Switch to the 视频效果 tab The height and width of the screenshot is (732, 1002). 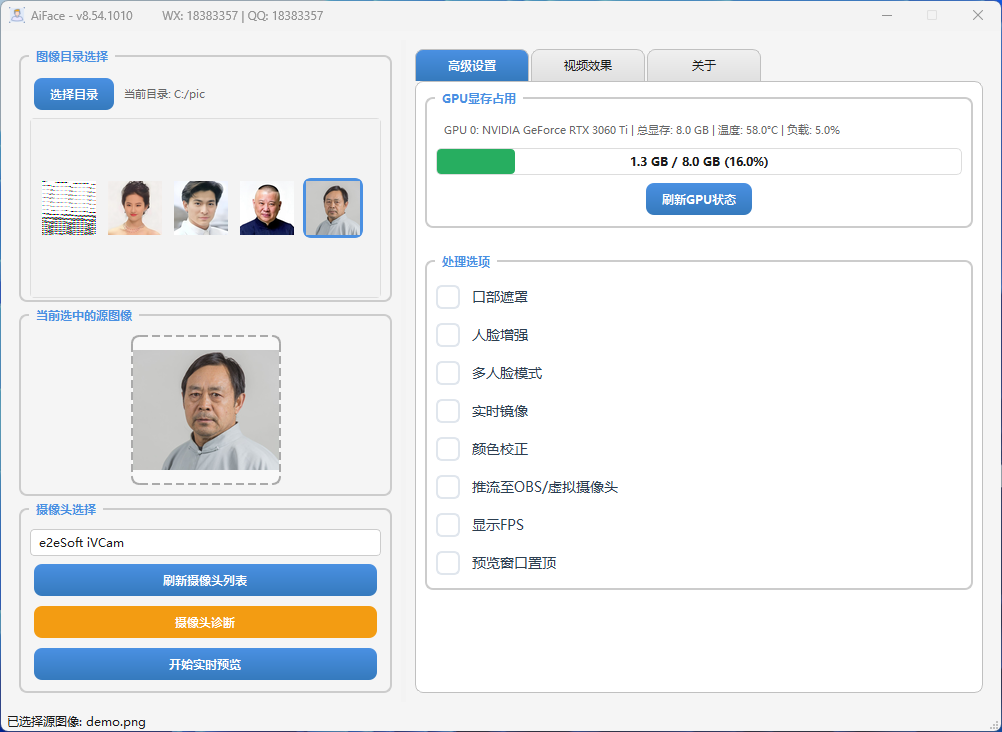tap(587, 64)
